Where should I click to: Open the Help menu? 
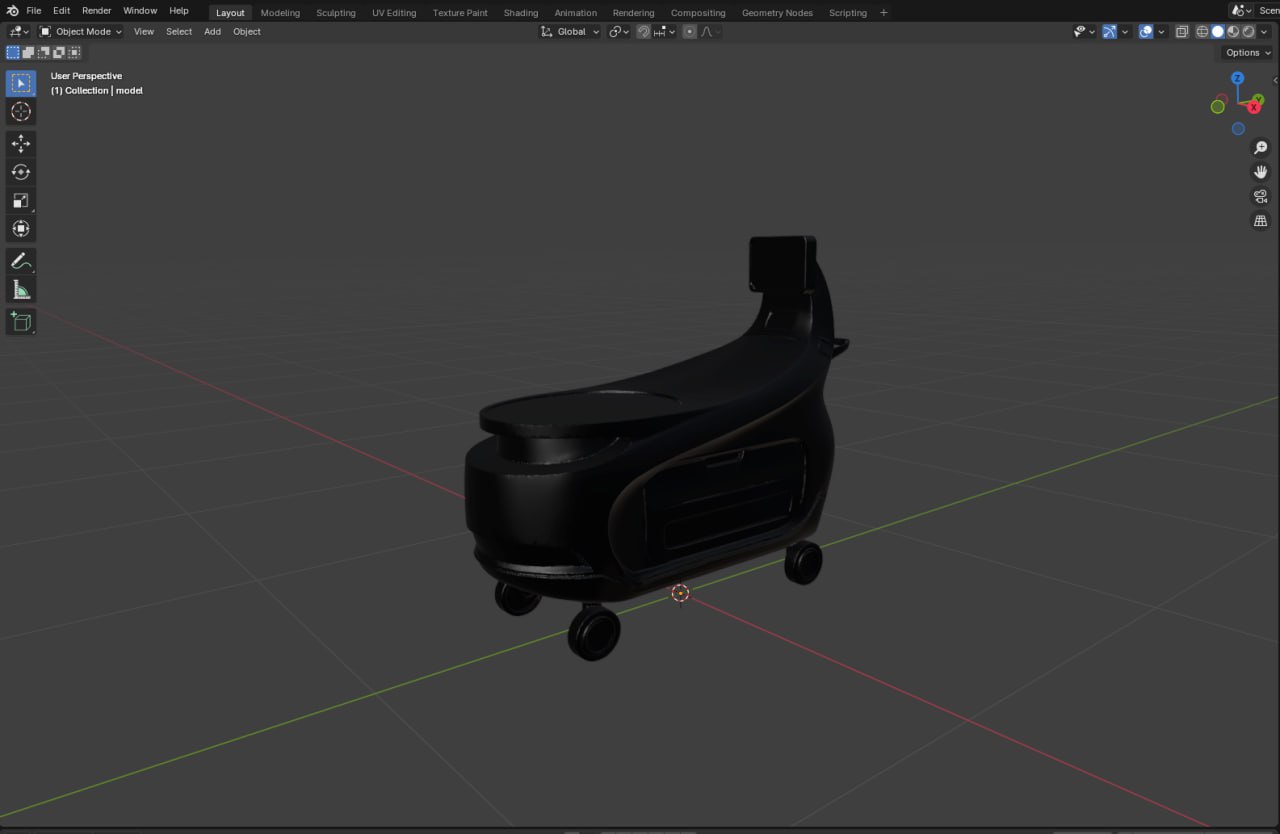point(179,11)
